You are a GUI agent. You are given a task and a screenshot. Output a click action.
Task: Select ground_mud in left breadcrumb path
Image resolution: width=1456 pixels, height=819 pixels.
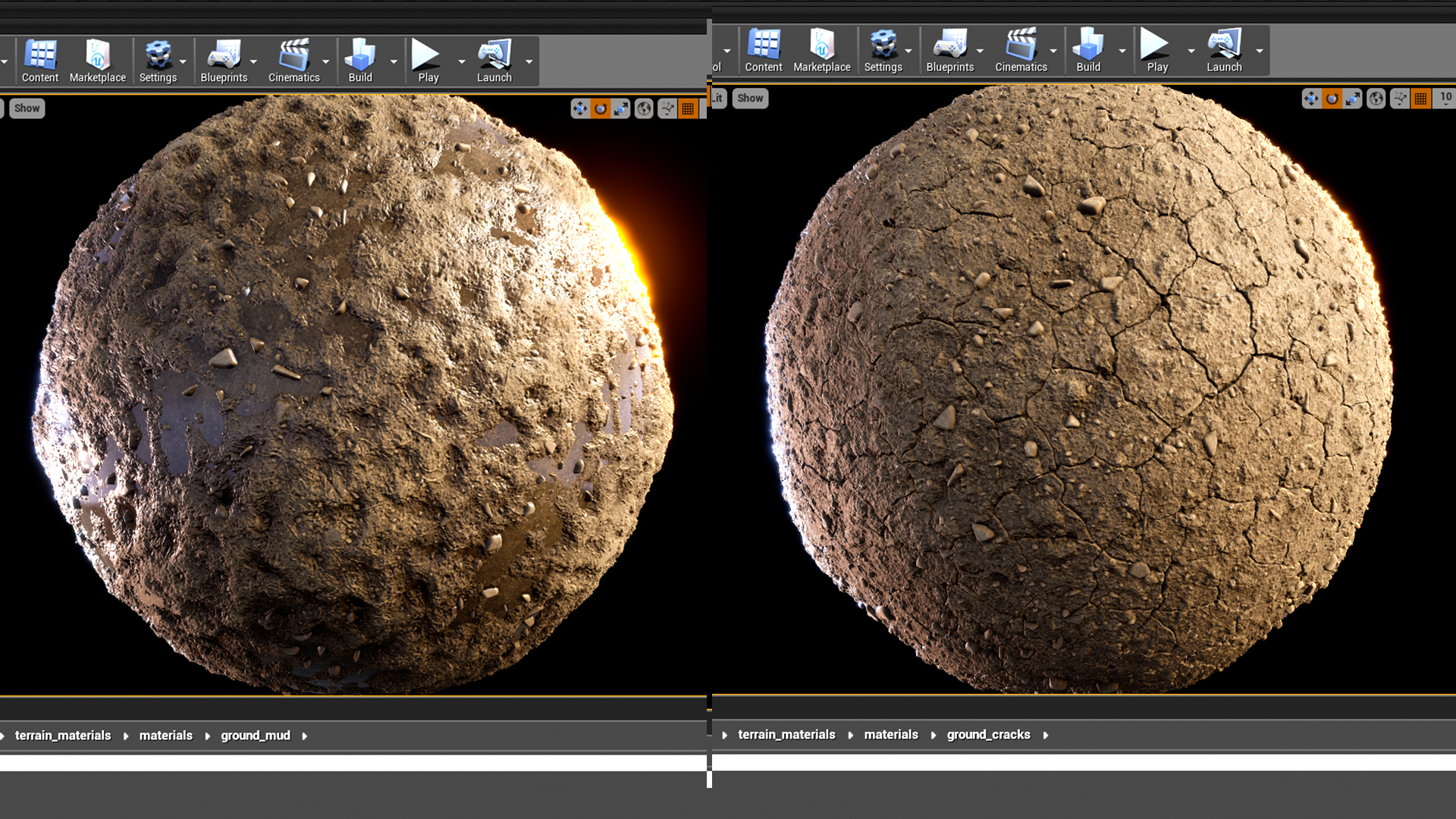[x=256, y=736]
